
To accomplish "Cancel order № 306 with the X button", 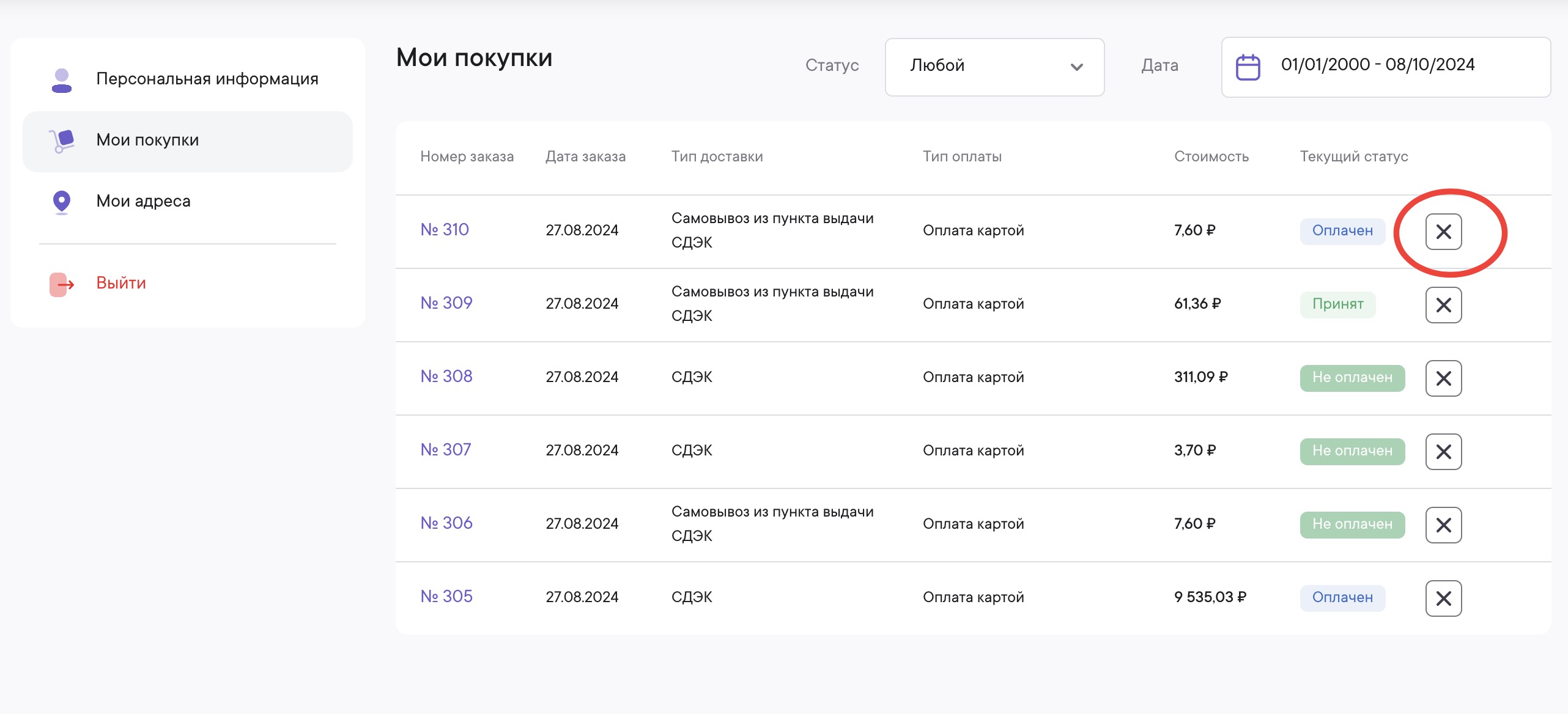I will pyautogui.click(x=1443, y=525).
